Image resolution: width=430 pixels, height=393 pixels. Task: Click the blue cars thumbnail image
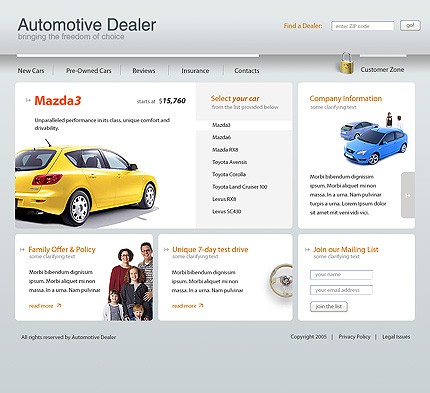click(x=374, y=138)
